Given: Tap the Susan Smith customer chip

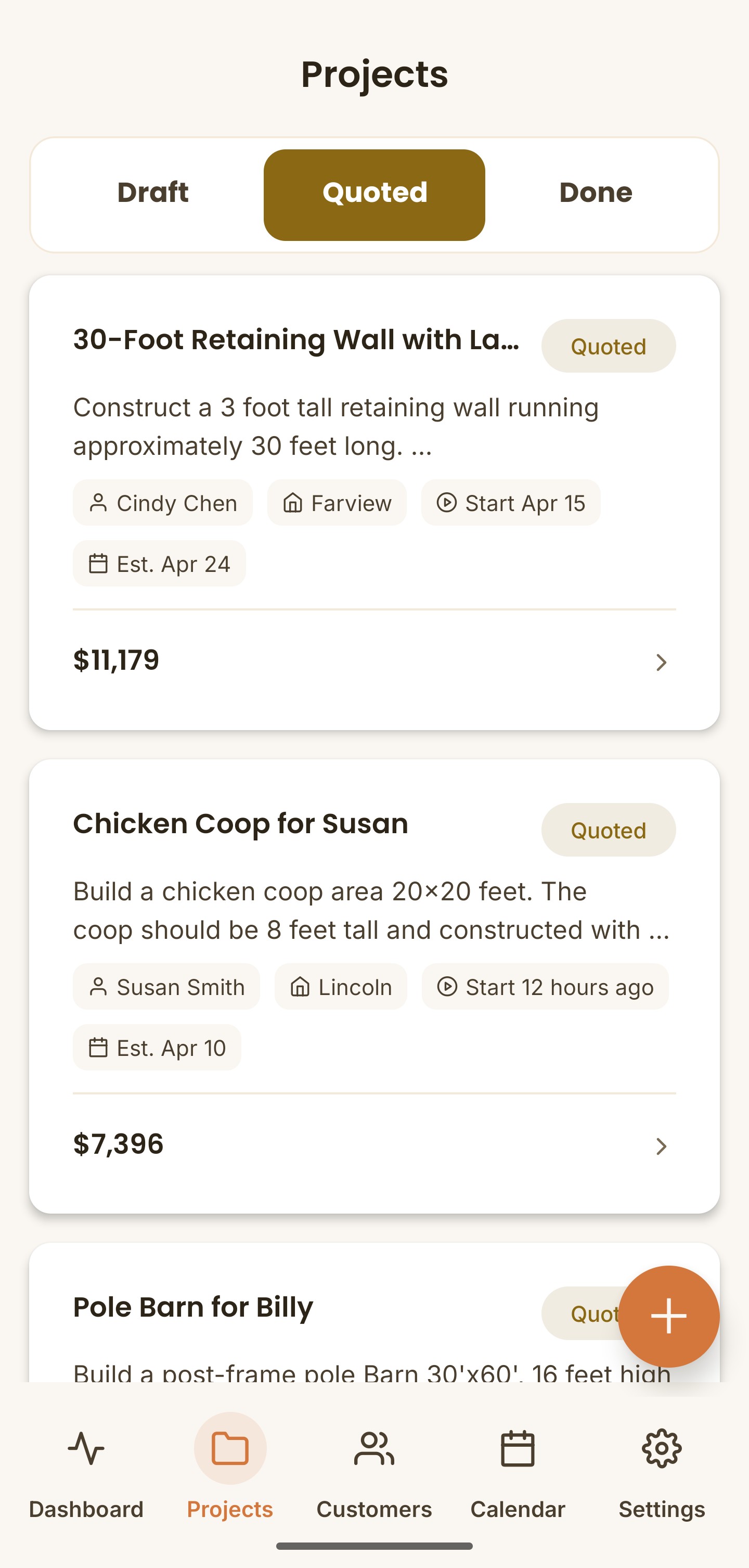Looking at the screenshot, I should click(167, 987).
